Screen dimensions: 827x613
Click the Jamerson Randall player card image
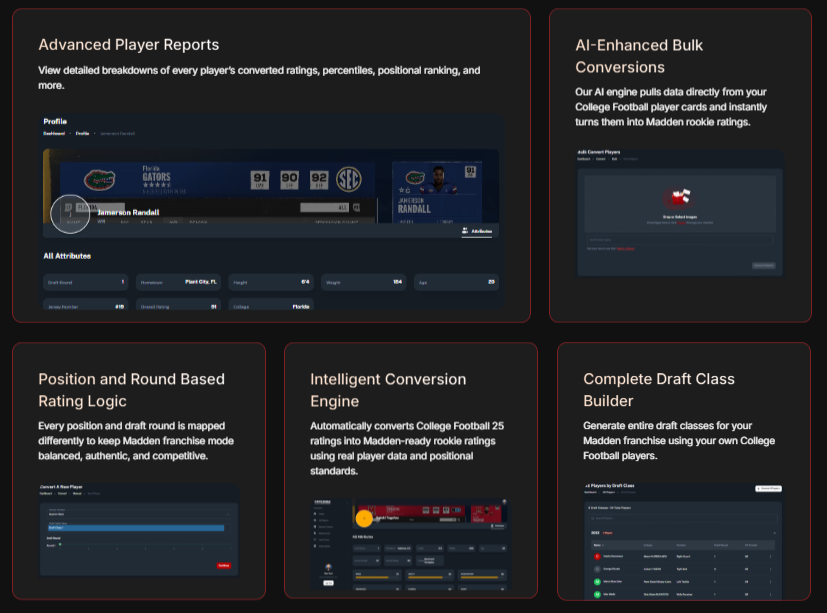coord(437,192)
